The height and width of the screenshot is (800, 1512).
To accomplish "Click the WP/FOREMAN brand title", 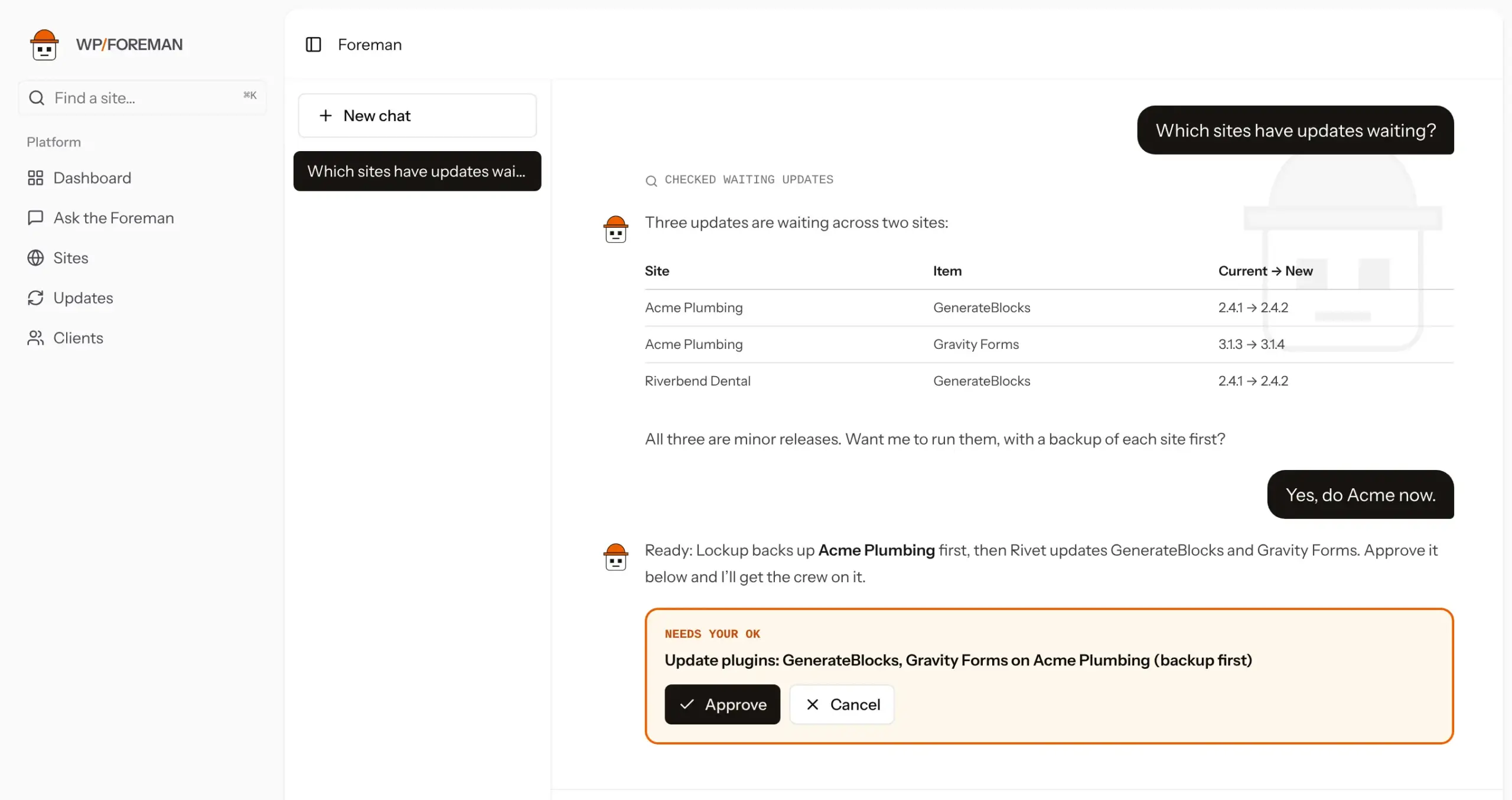I will 129,45.
